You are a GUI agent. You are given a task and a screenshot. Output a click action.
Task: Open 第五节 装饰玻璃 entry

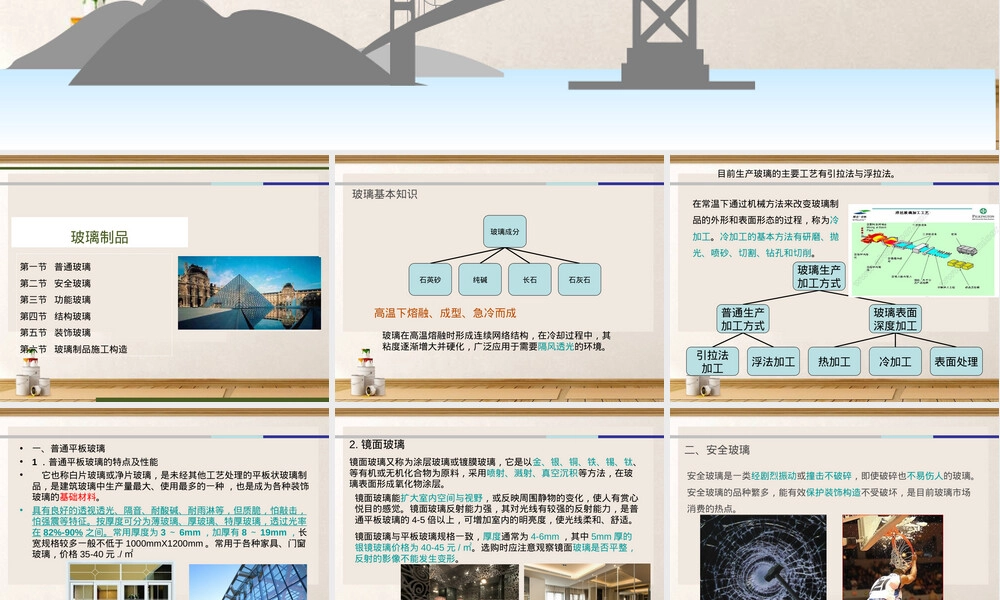tap(55, 333)
